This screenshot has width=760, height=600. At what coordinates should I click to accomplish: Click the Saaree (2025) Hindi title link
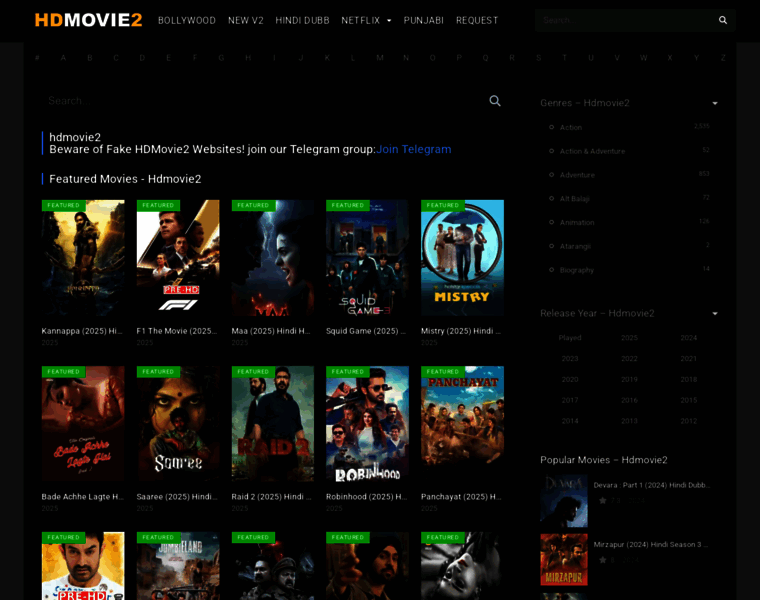click(x=177, y=497)
